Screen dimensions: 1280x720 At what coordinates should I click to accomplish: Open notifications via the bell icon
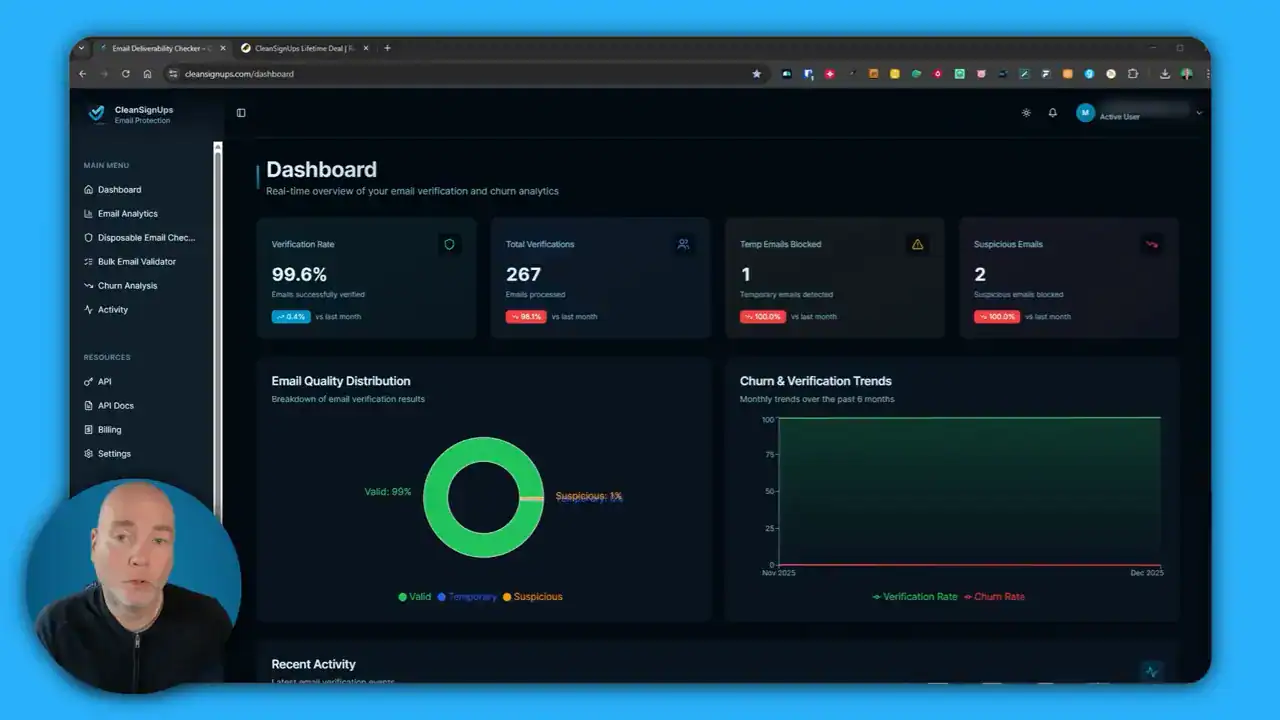pyautogui.click(x=1052, y=113)
